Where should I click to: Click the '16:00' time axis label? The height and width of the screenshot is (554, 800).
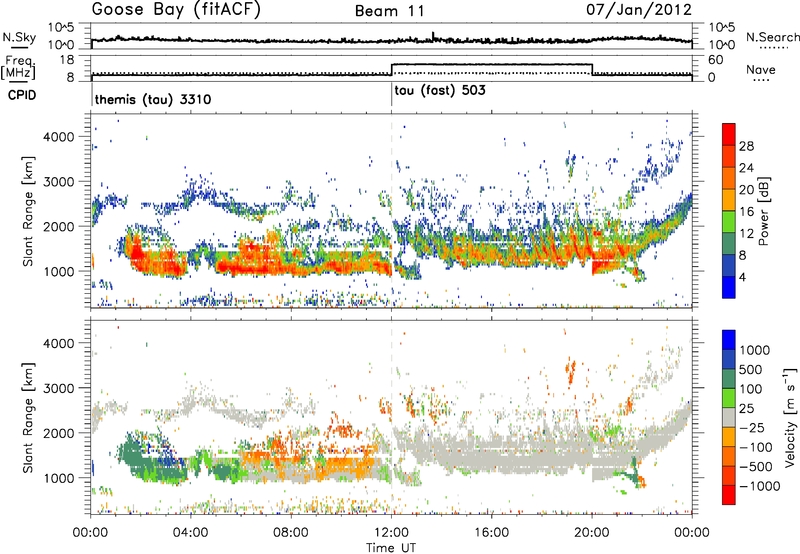coord(491,533)
